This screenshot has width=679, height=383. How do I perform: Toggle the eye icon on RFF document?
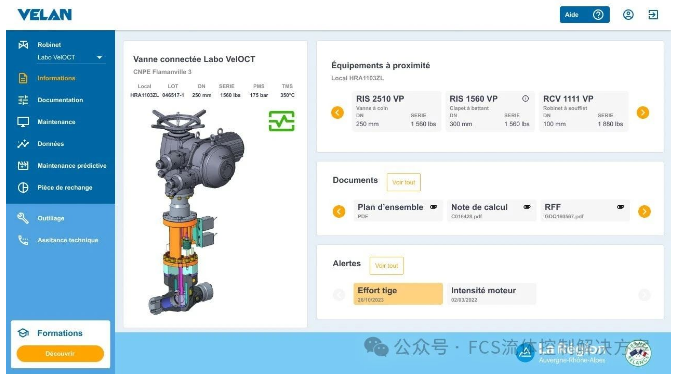pos(621,207)
